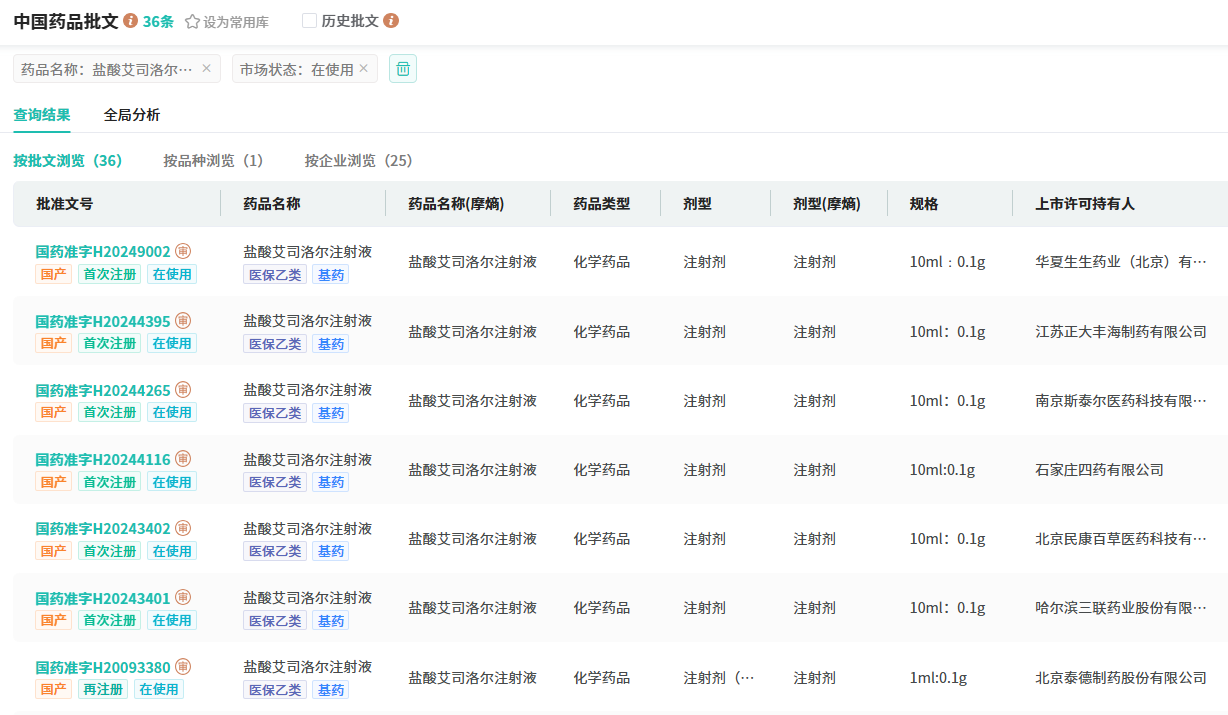Remove the 市场状态 在使用 filter tag
Viewport: 1228px width, 715px height.
pos(363,69)
